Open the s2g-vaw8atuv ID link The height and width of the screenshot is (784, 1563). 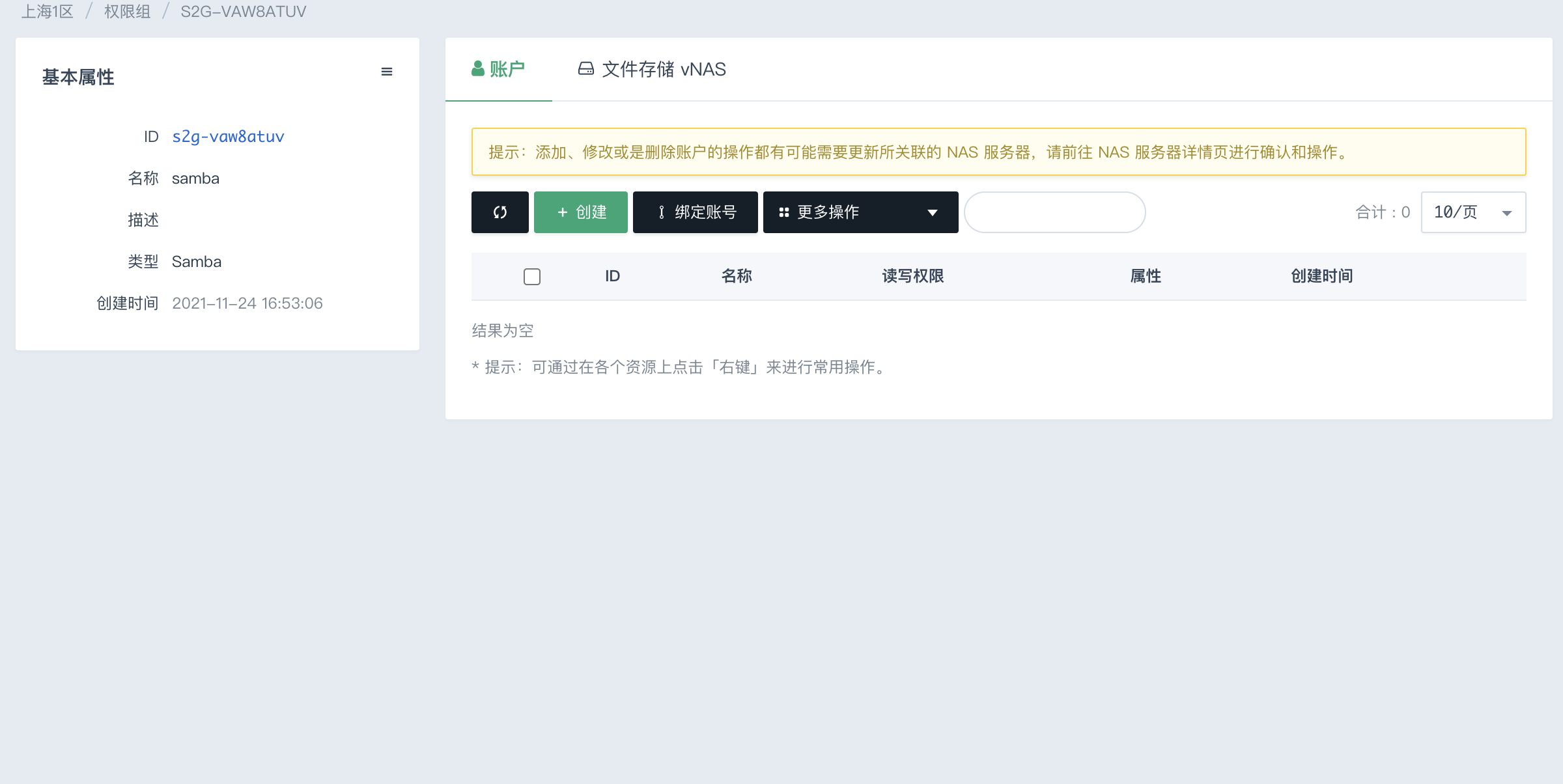pos(228,137)
